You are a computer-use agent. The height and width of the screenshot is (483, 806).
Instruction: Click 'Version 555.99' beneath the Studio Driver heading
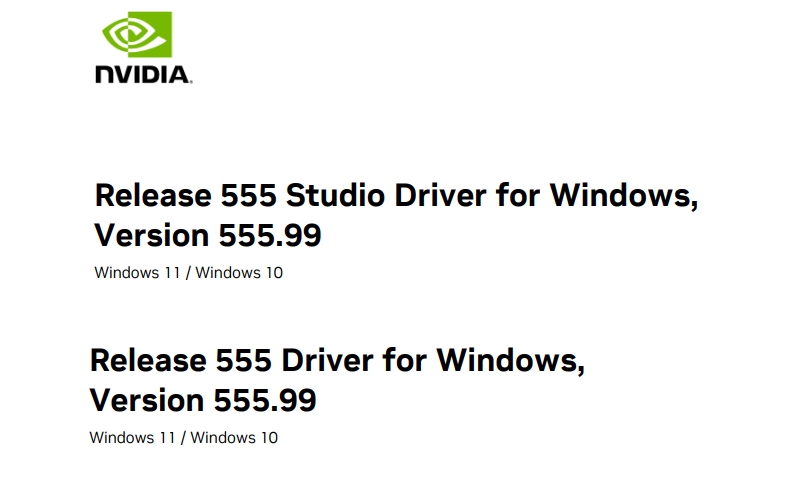(x=208, y=235)
